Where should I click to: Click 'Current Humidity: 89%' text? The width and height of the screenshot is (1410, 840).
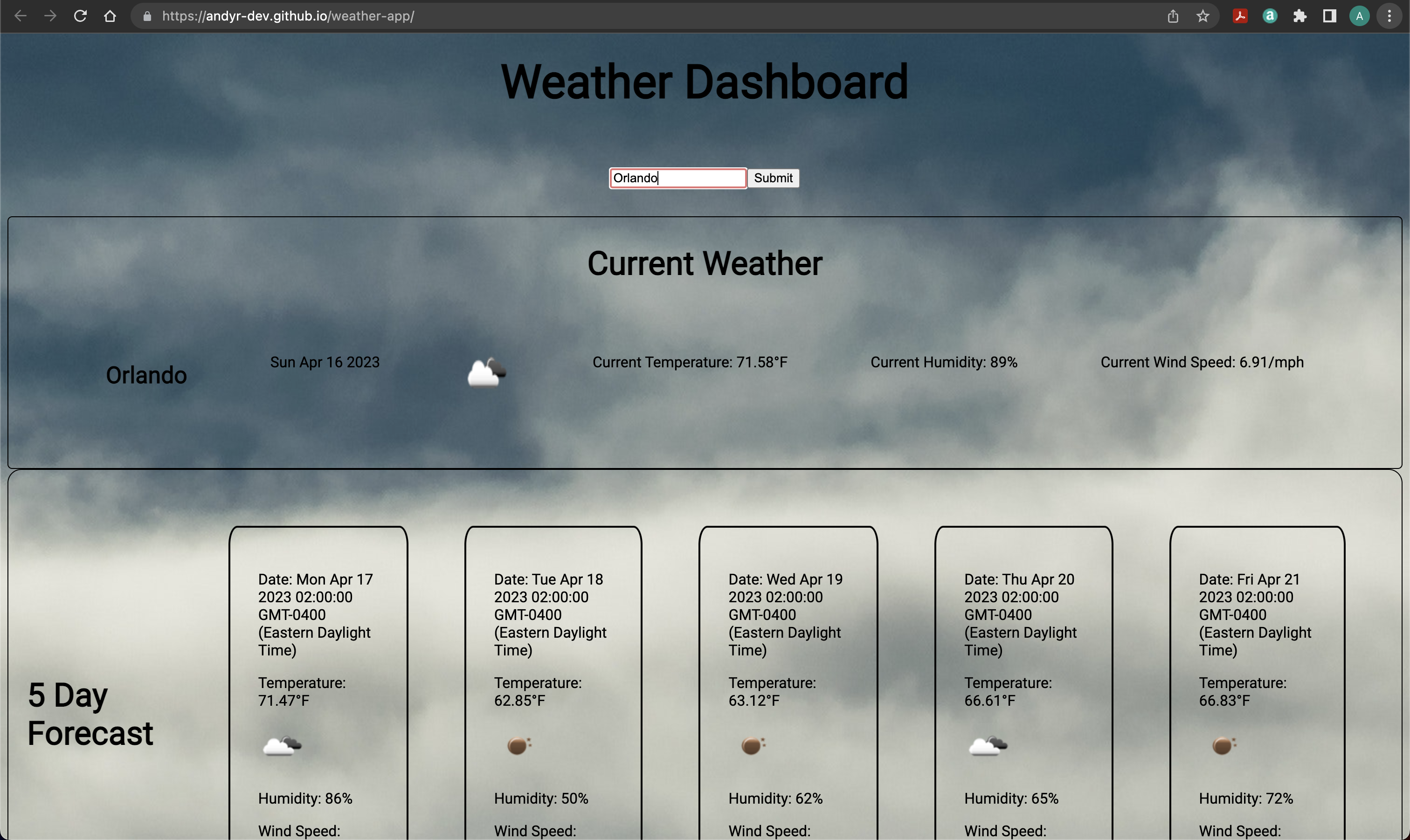(944, 362)
